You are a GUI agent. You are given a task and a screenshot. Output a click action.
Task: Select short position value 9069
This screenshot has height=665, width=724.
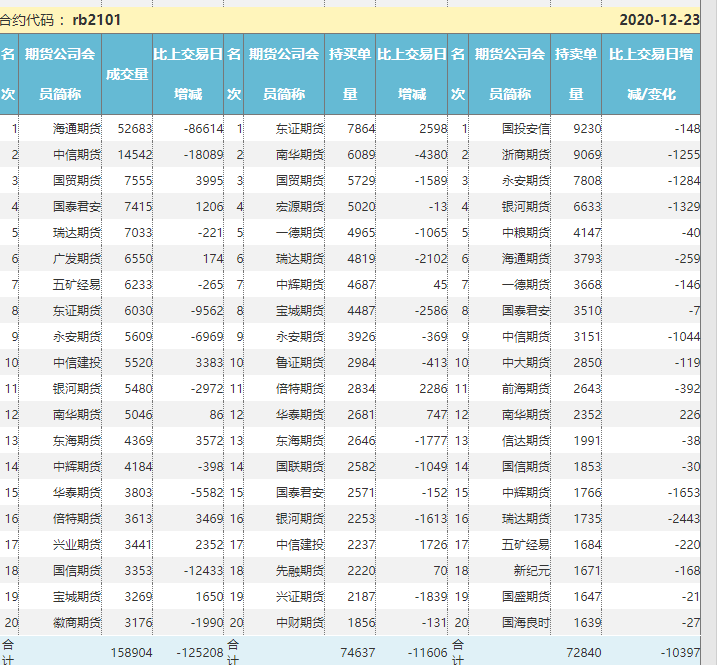point(587,154)
